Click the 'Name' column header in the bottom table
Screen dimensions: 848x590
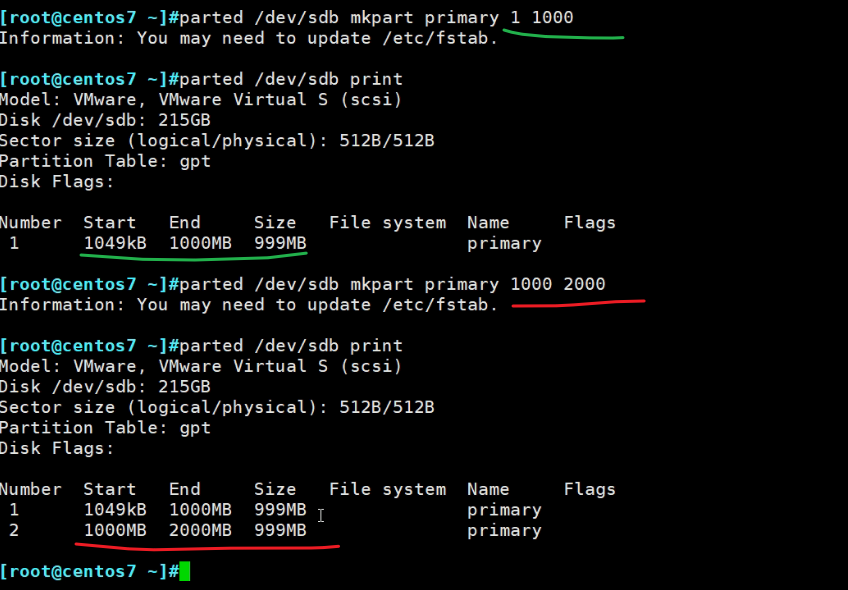[x=488, y=489]
